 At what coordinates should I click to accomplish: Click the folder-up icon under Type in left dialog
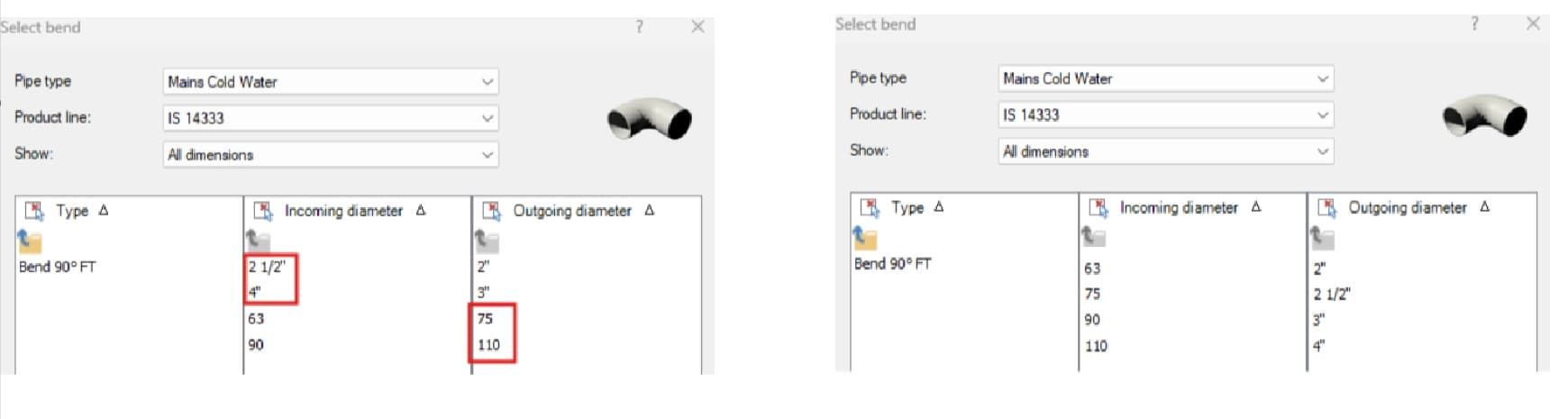[x=30, y=241]
